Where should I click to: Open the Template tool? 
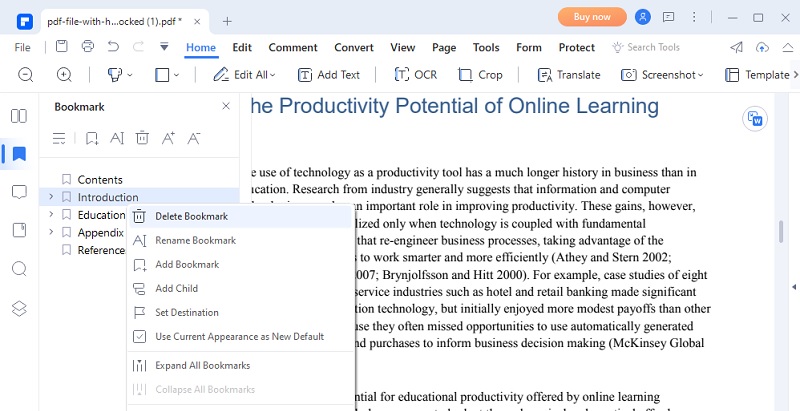point(757,75)
